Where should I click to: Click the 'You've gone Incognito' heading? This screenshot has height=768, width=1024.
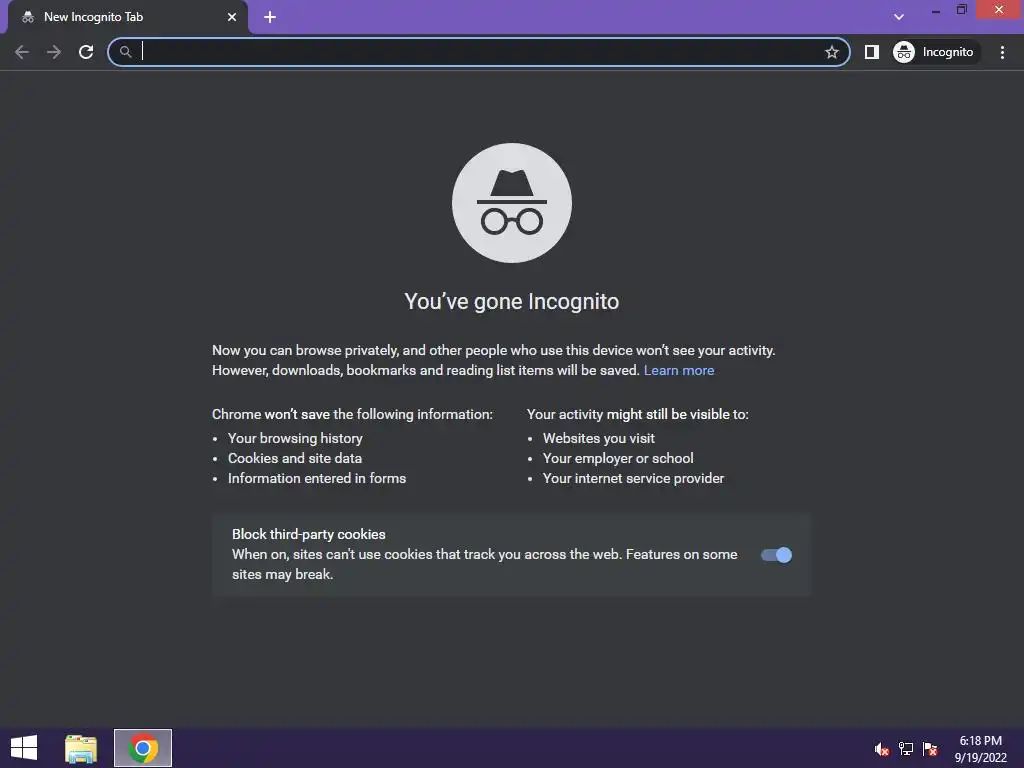pos(512,302)
